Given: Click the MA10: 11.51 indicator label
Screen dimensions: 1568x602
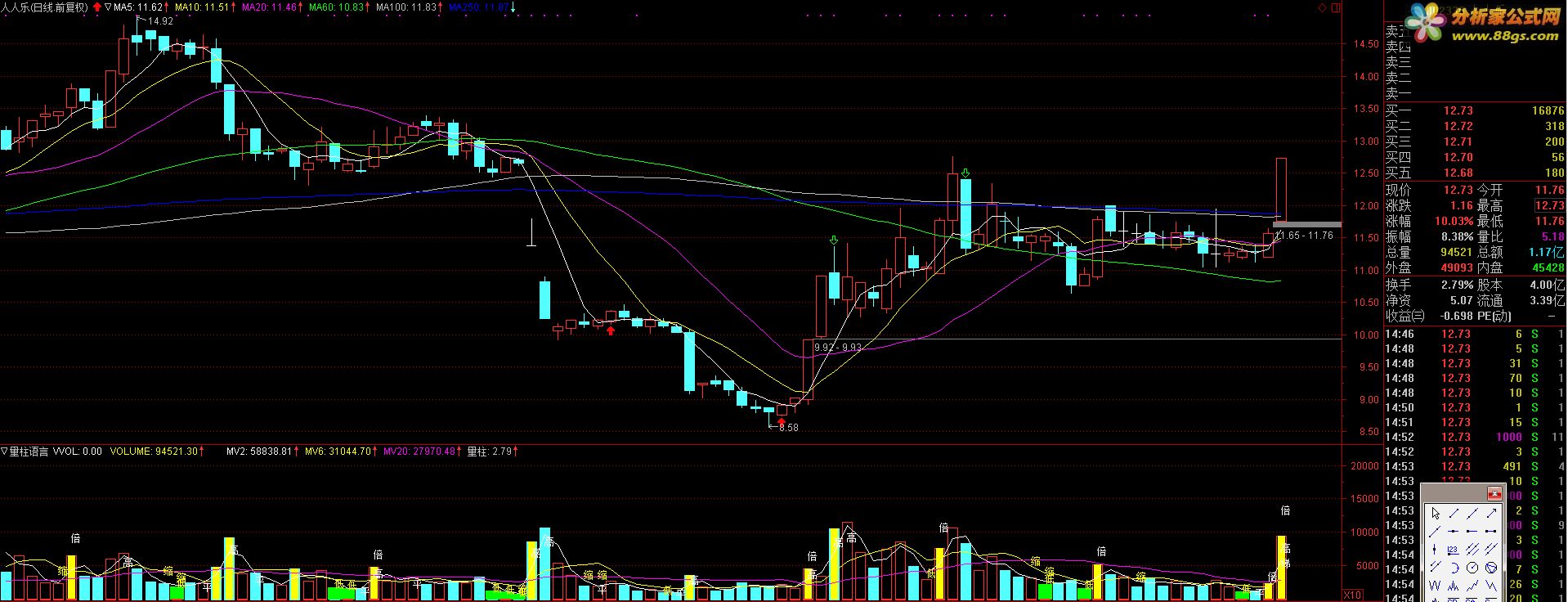Looking at the screenshot, I should pos(202,7).
